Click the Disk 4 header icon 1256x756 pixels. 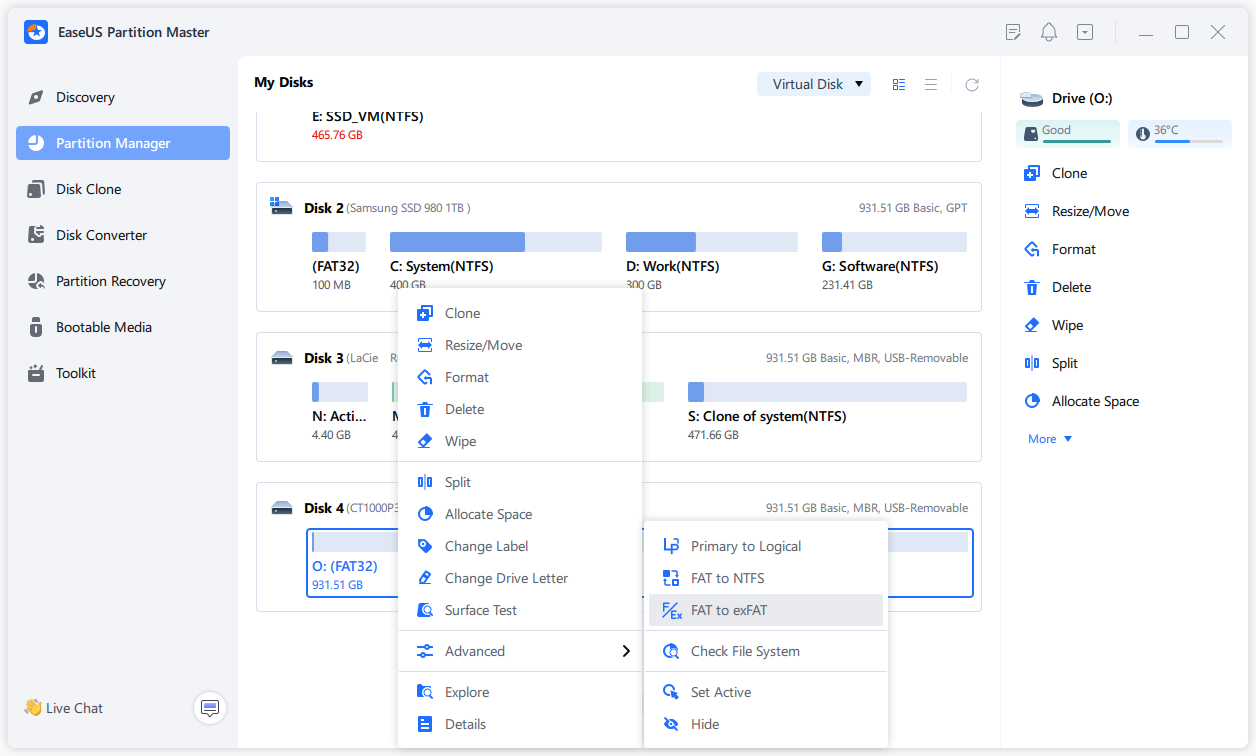282,508
